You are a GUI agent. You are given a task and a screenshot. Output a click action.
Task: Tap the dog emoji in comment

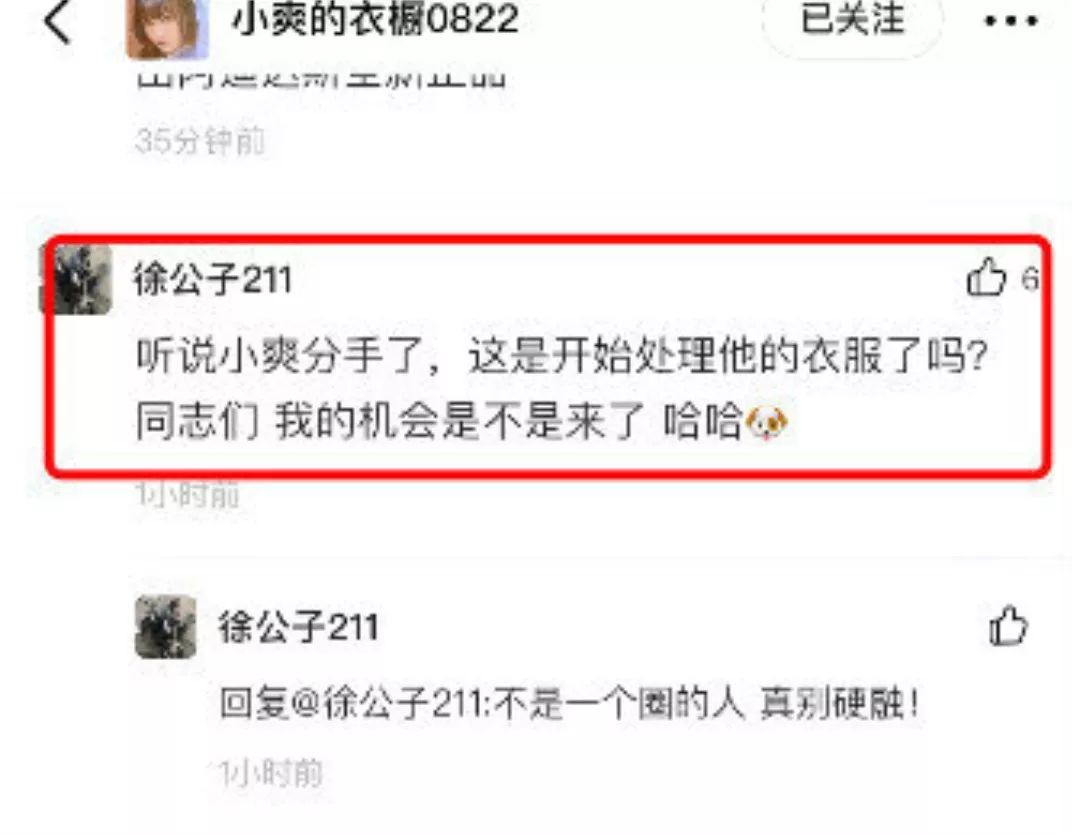pos(766,421)
